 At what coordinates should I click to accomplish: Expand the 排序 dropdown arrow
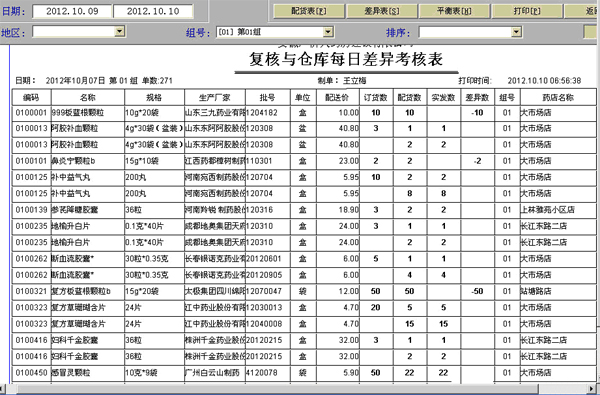click(516, 32)
